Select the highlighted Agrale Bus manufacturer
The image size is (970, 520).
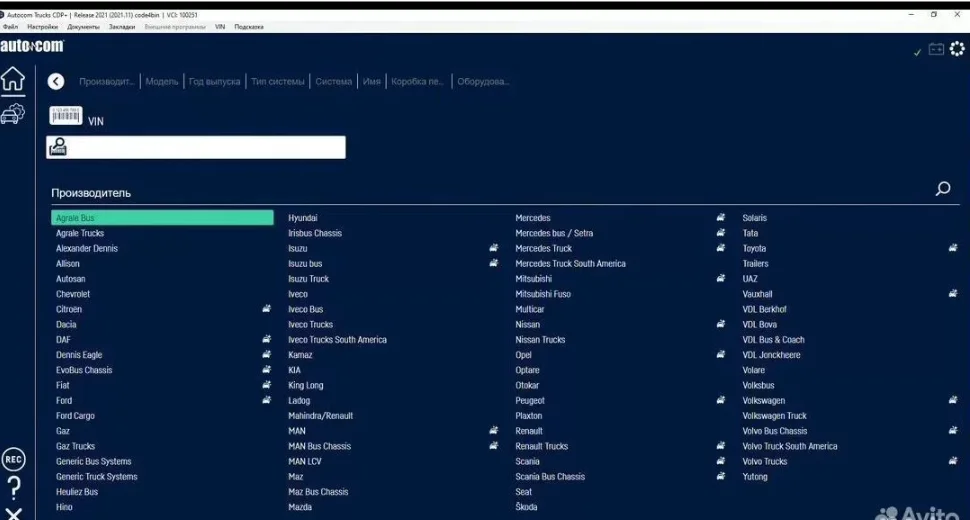pos(162,218)
